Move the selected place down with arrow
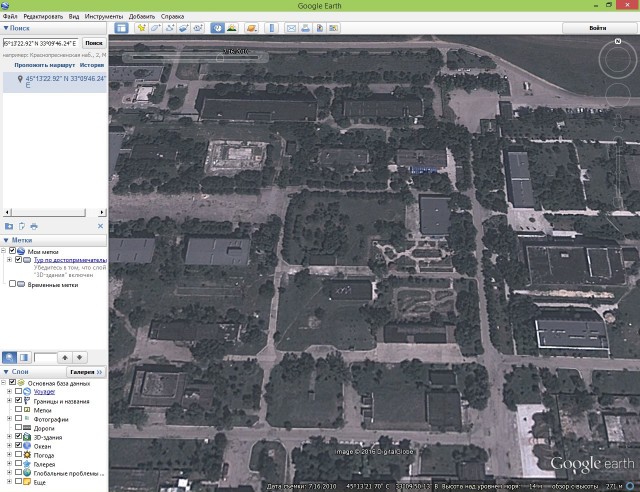Viewport: 640px width, 492px height. tap(80, 357)
